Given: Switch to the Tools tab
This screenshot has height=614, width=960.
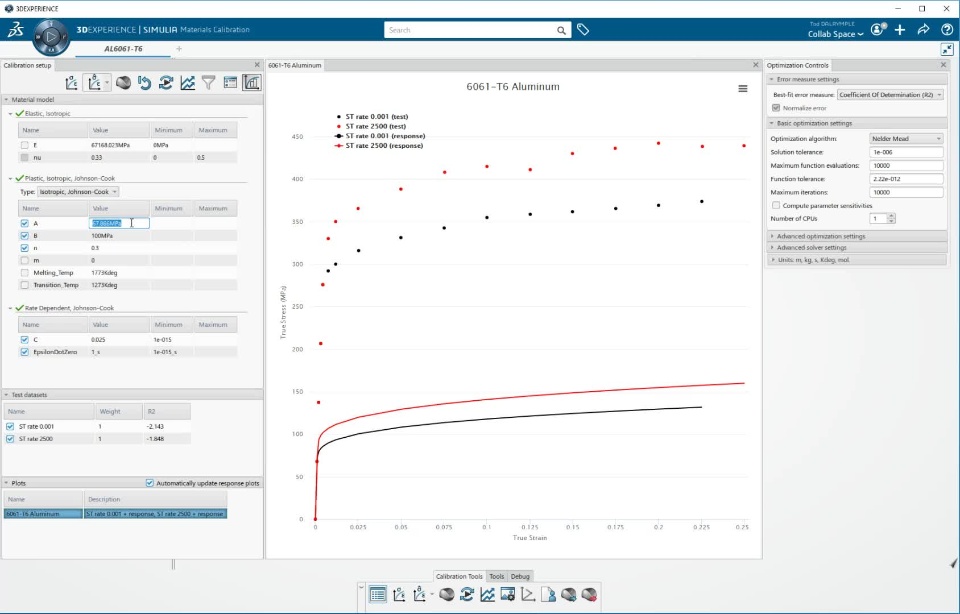Looking at the screenshot, I should tap(497, 576).
